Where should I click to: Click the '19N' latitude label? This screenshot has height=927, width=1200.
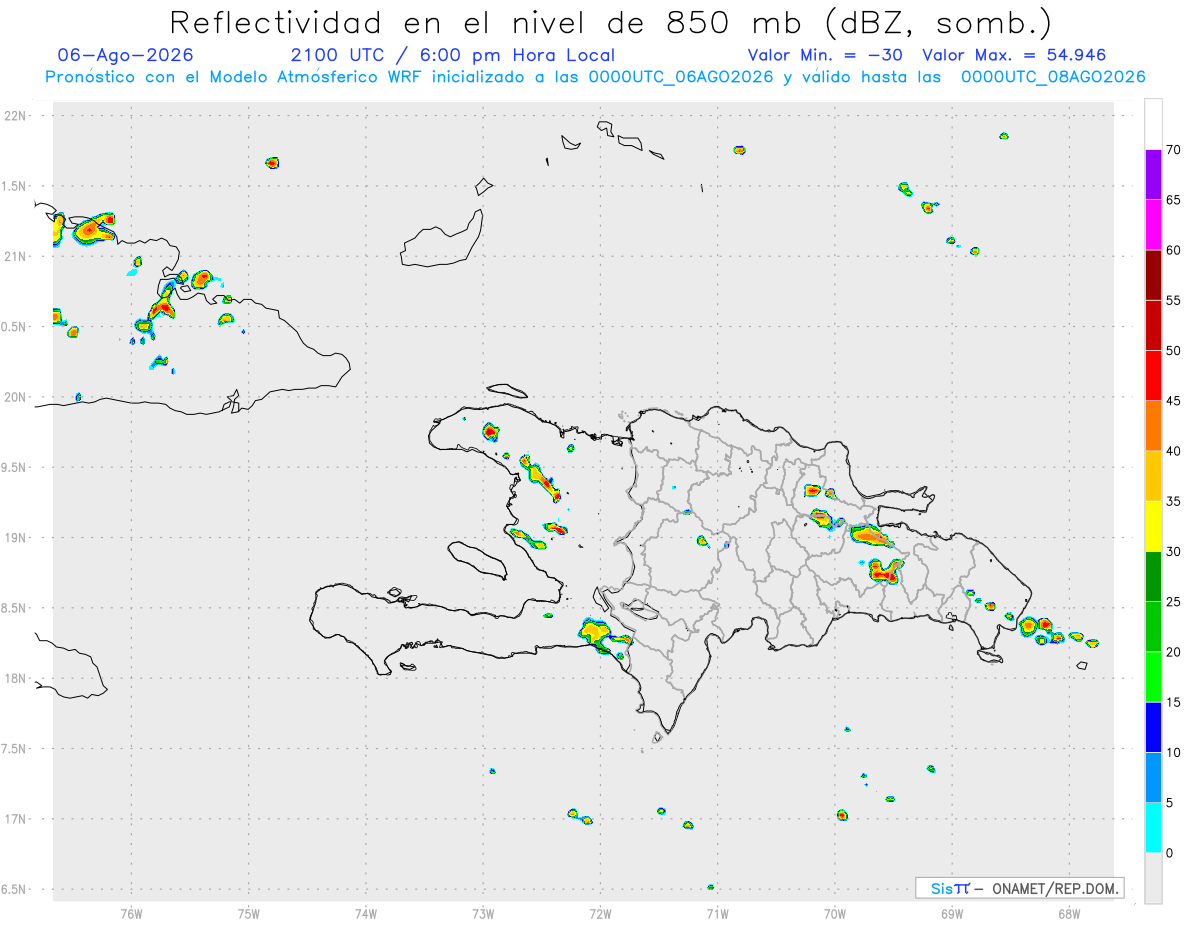coord(16,537)
